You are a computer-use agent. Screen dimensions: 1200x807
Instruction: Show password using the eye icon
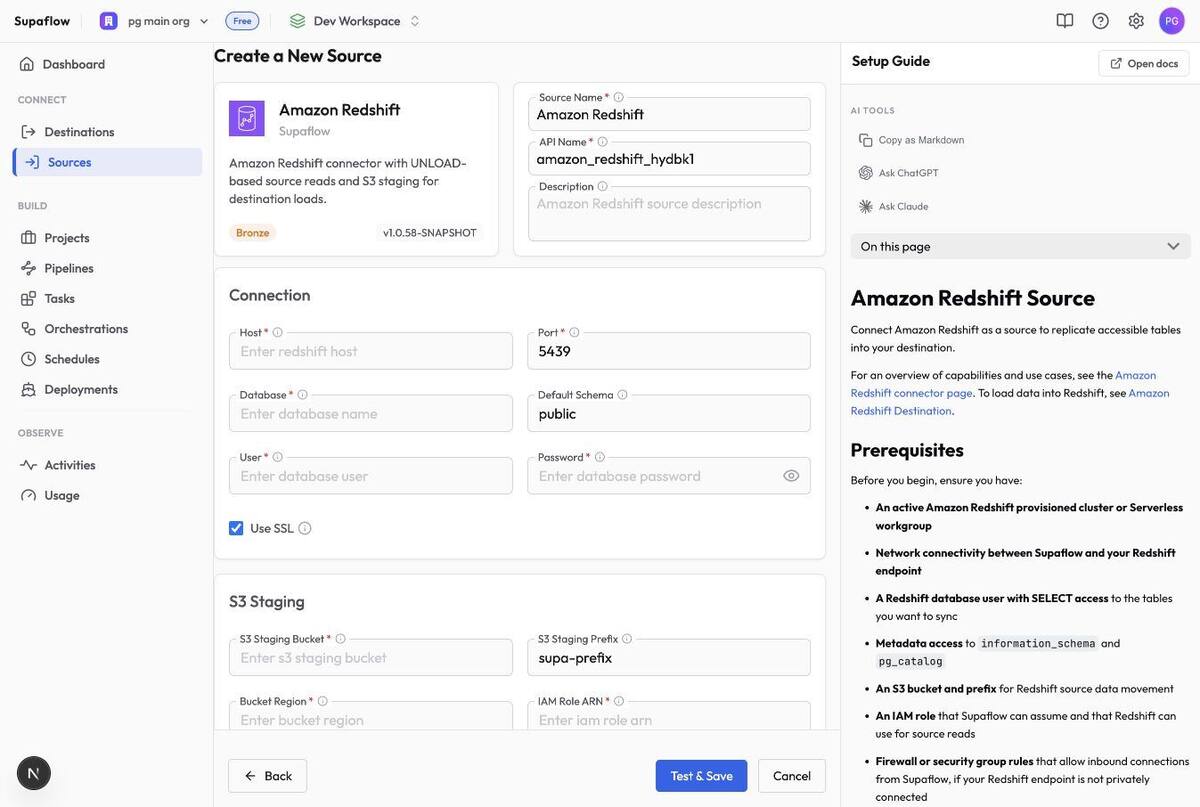791,476
